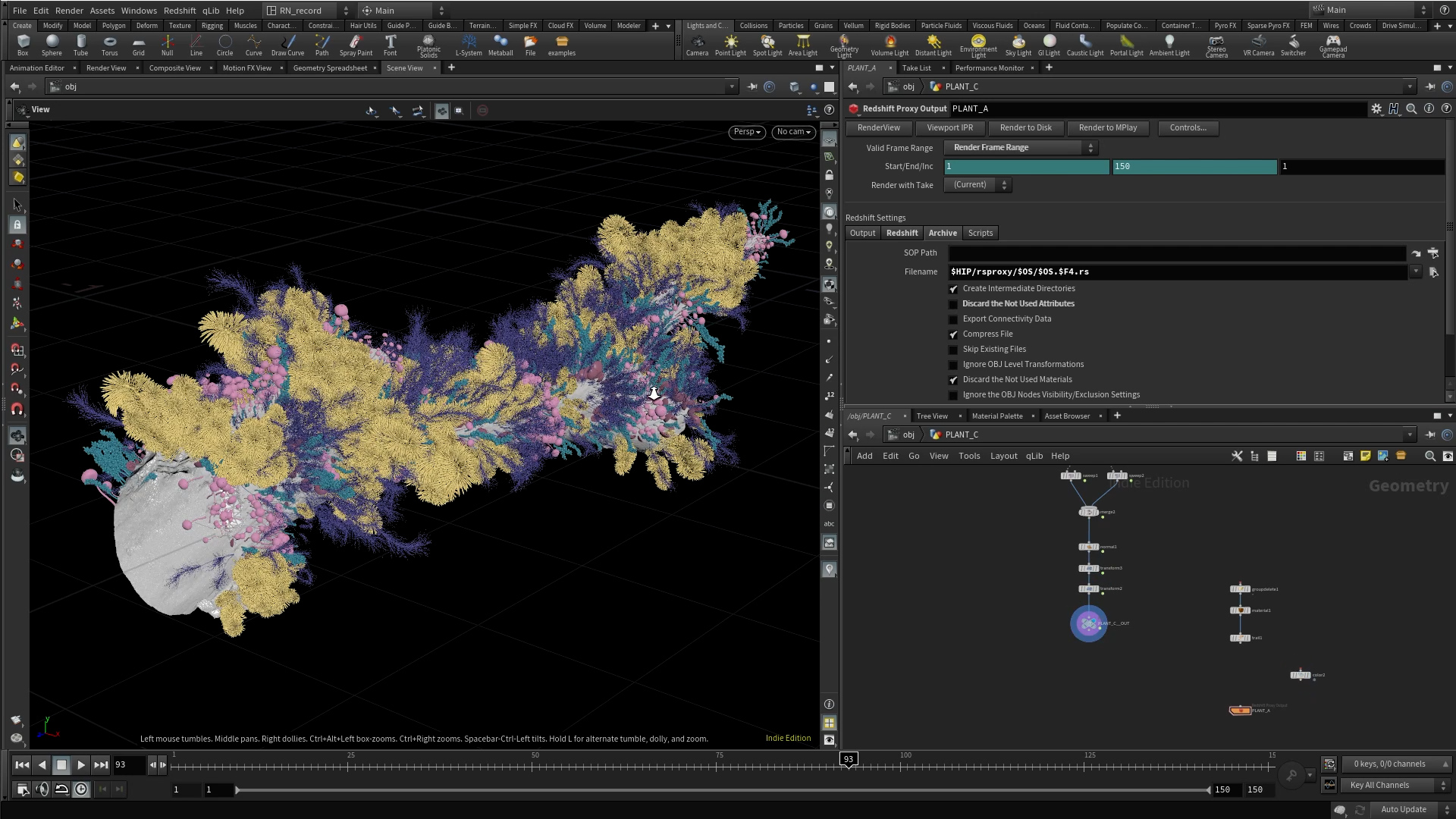The height and width of the screenshot is (819, 1456).
Task: Expand the Filename path dropdown arrow
Action: pyautogui.click(x=1415, y=271)
